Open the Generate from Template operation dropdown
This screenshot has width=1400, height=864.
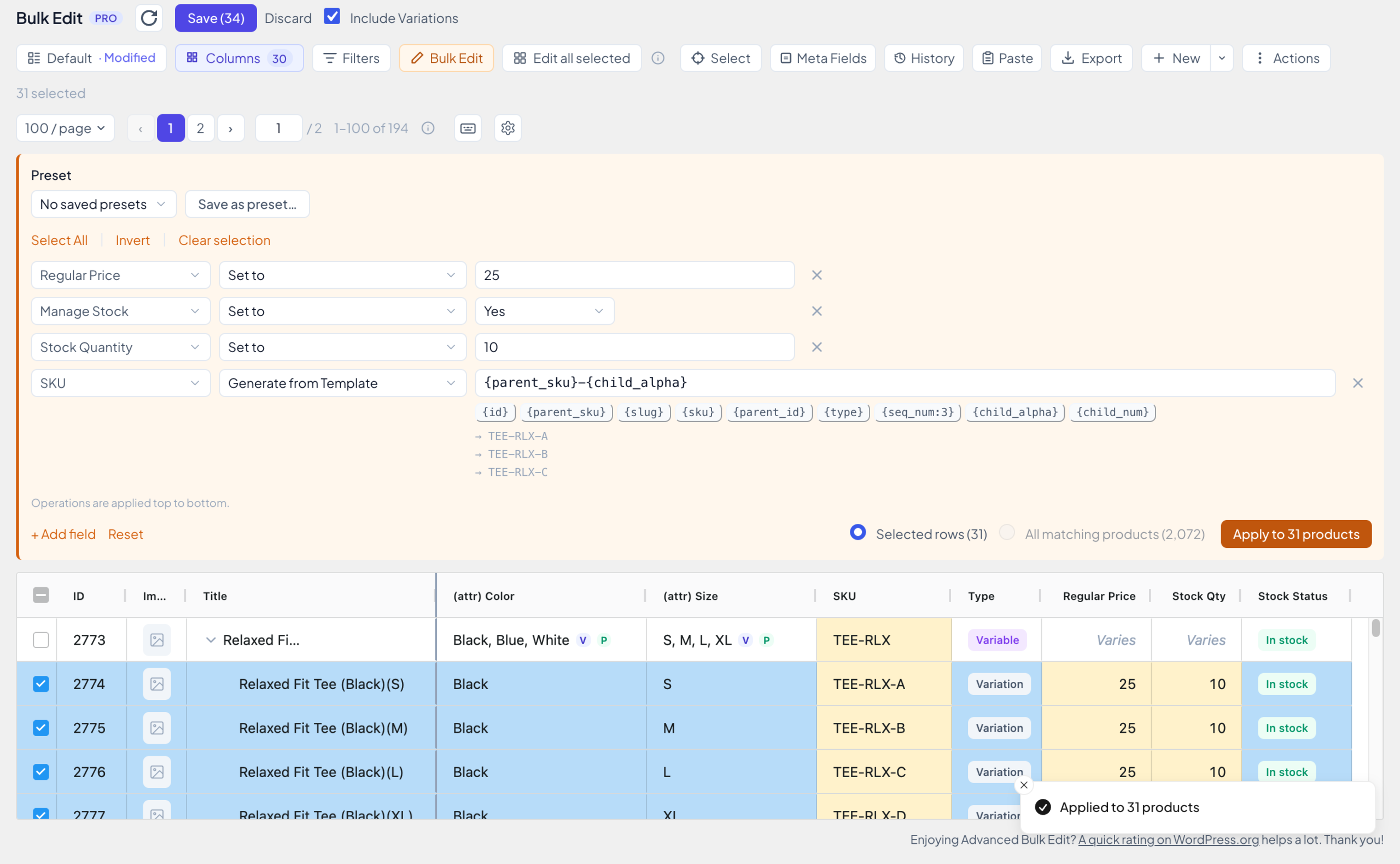click(x=343, y=383)
